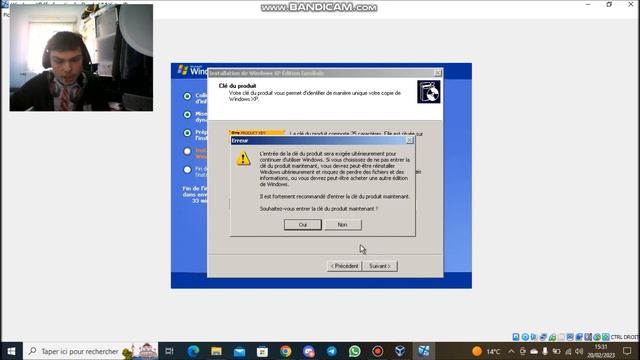Click the hard disk activity icon in VirtualBox status bar
The height and width of the screenshot is (360, 640).
[x=516, y=337]
